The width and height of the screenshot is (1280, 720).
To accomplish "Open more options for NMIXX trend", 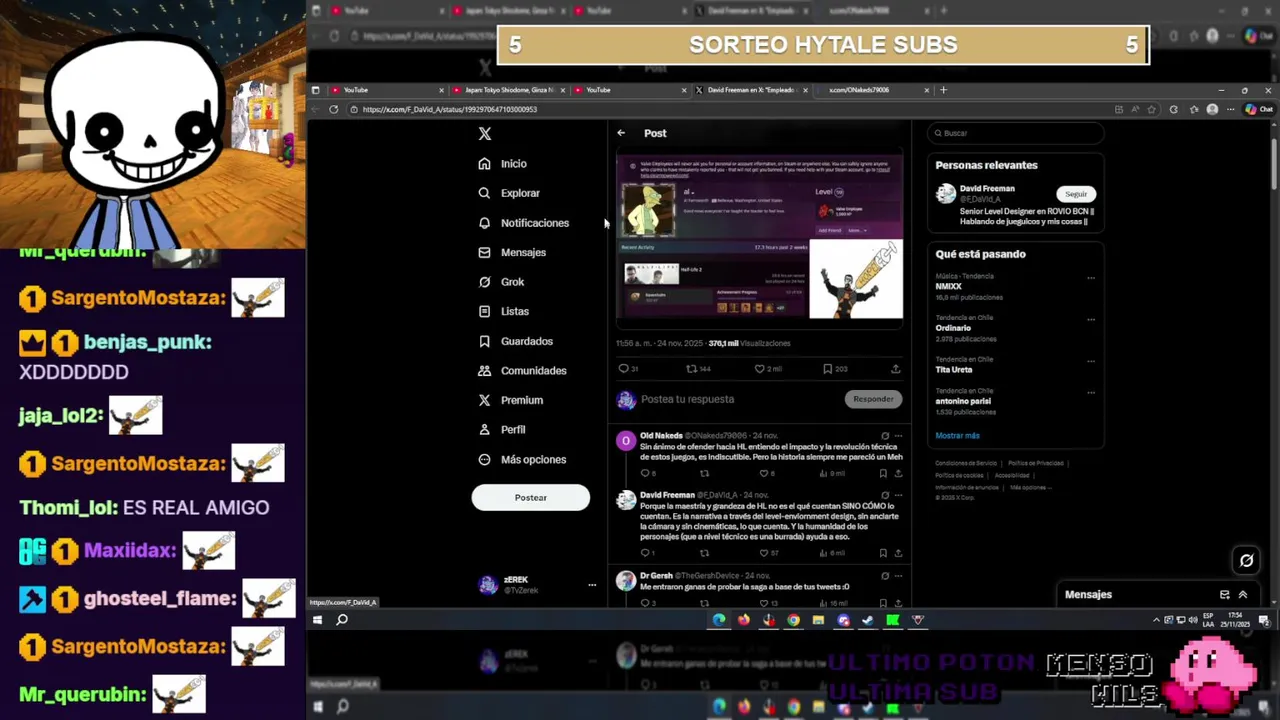I will coord(1091,278).
